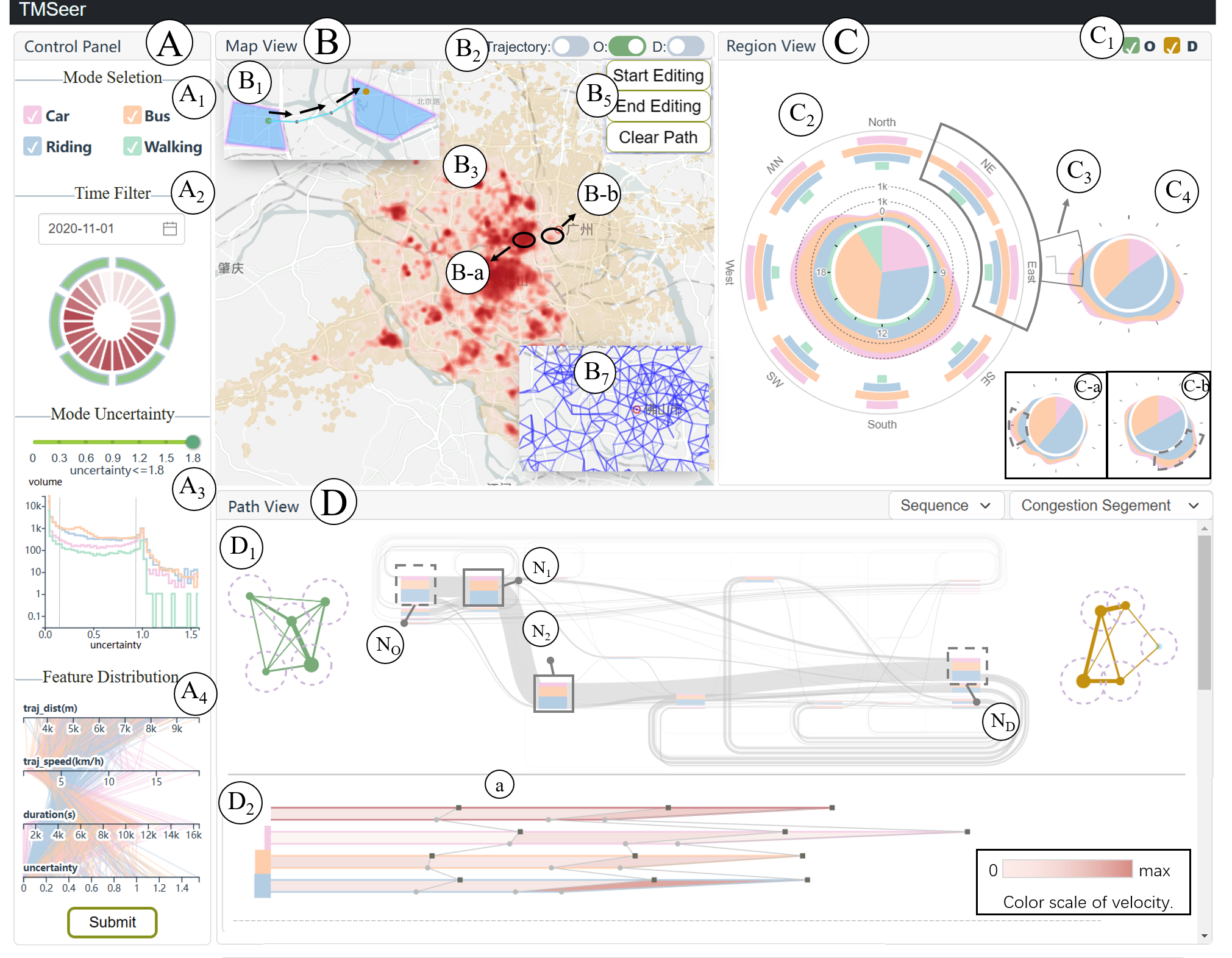This screenshot has height=958, width=1232.
Task: Select the solid-bordered node near N2
Action: click(x=554, y=693)
